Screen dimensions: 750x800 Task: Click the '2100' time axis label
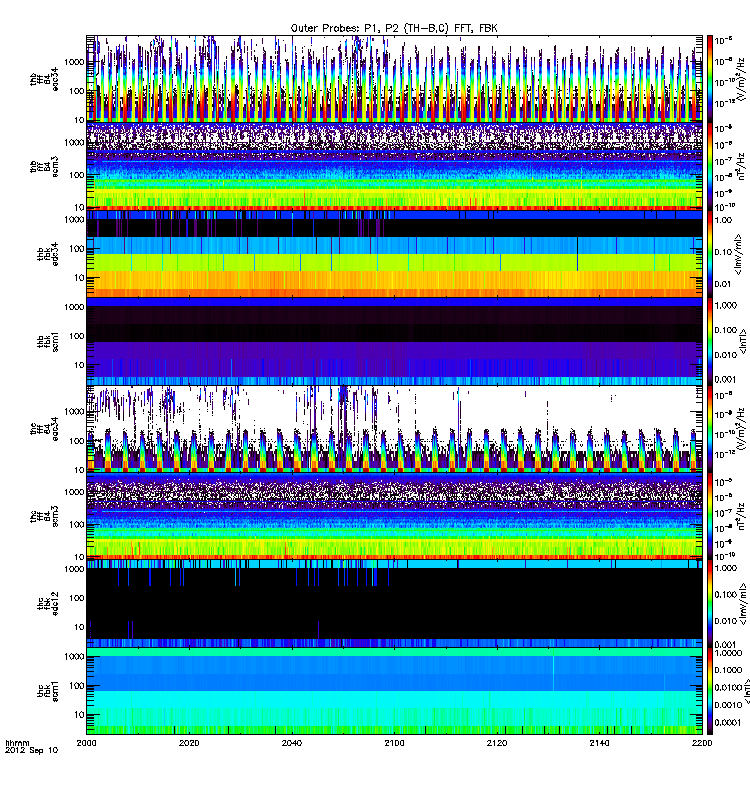click(394, 743)
